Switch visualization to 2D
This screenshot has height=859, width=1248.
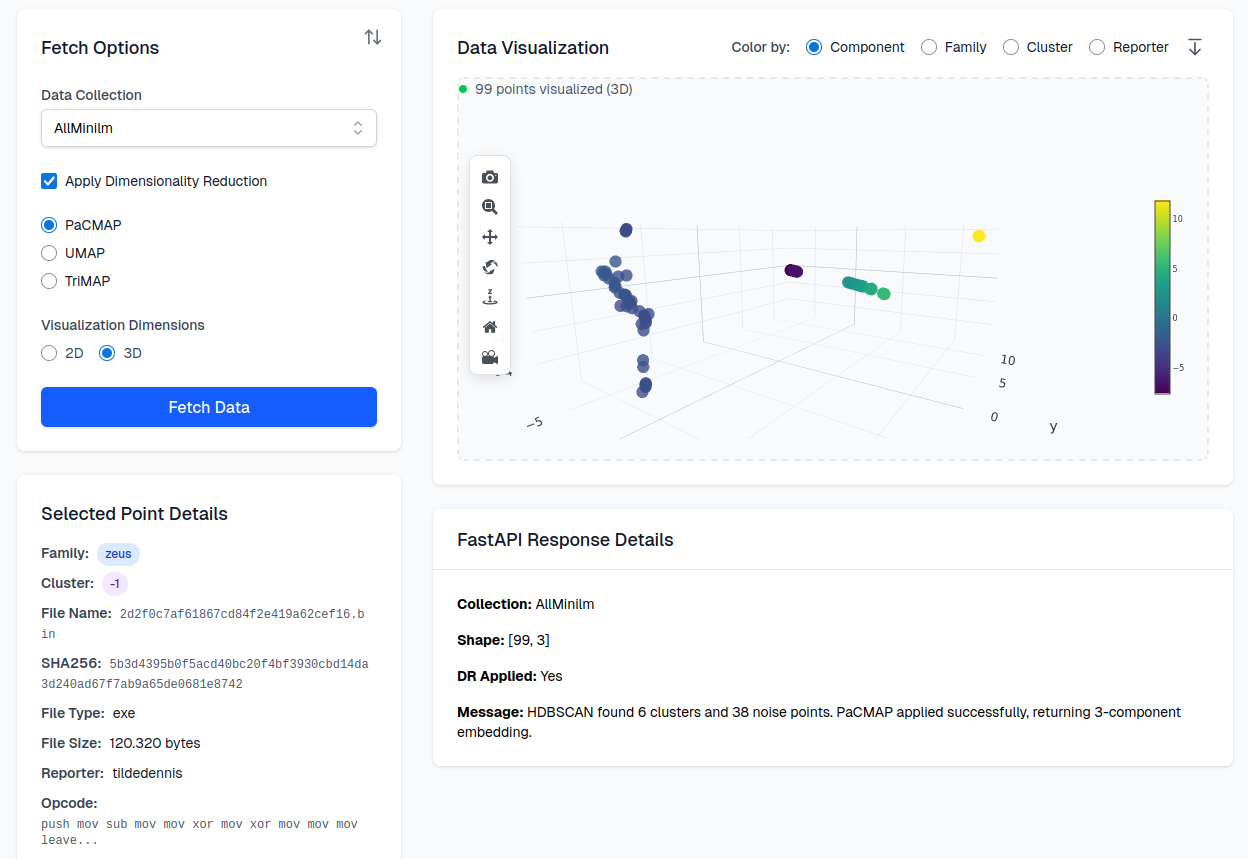pos(49,353)
